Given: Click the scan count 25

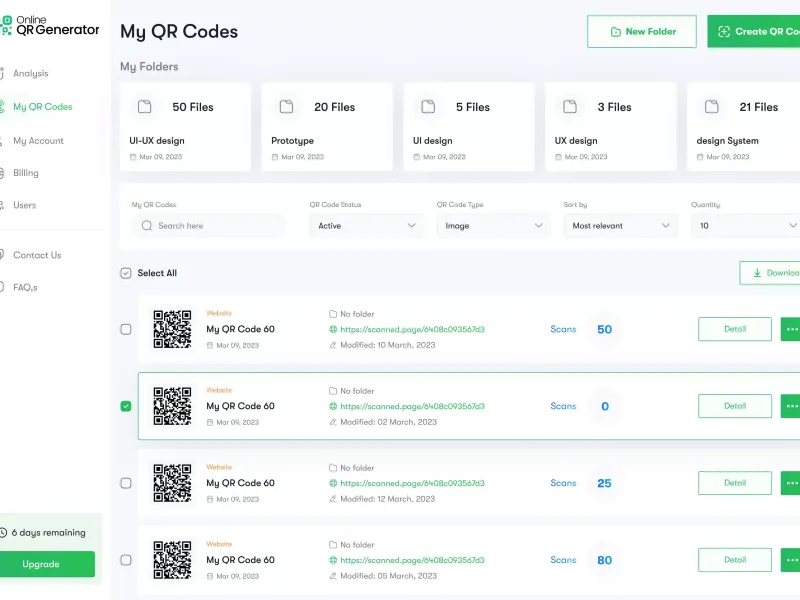Looking at the screenshot, I should [605, 483].
